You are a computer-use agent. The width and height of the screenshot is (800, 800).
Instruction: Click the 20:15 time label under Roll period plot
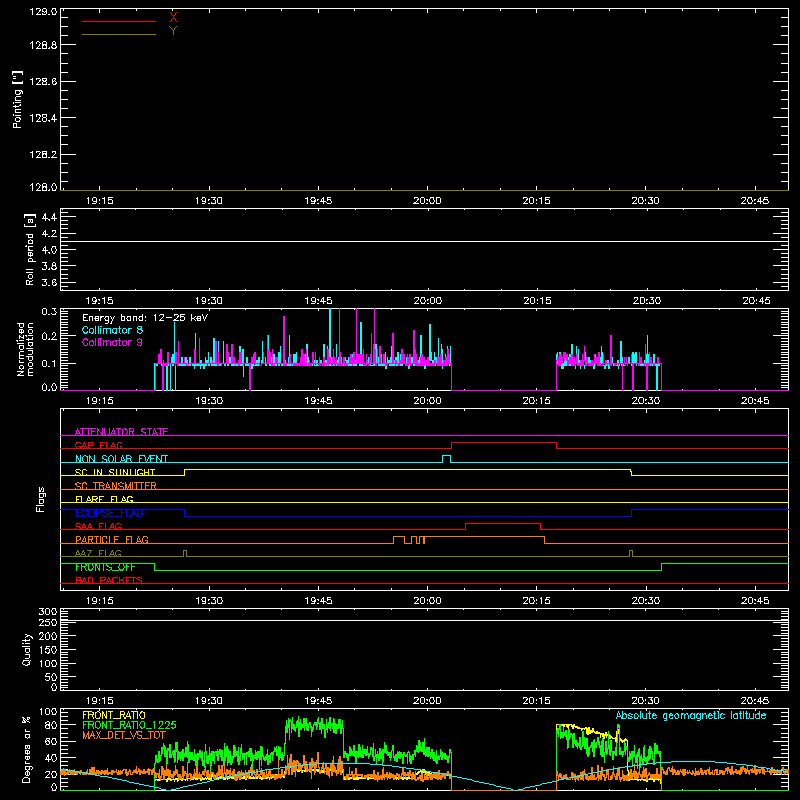537,301
